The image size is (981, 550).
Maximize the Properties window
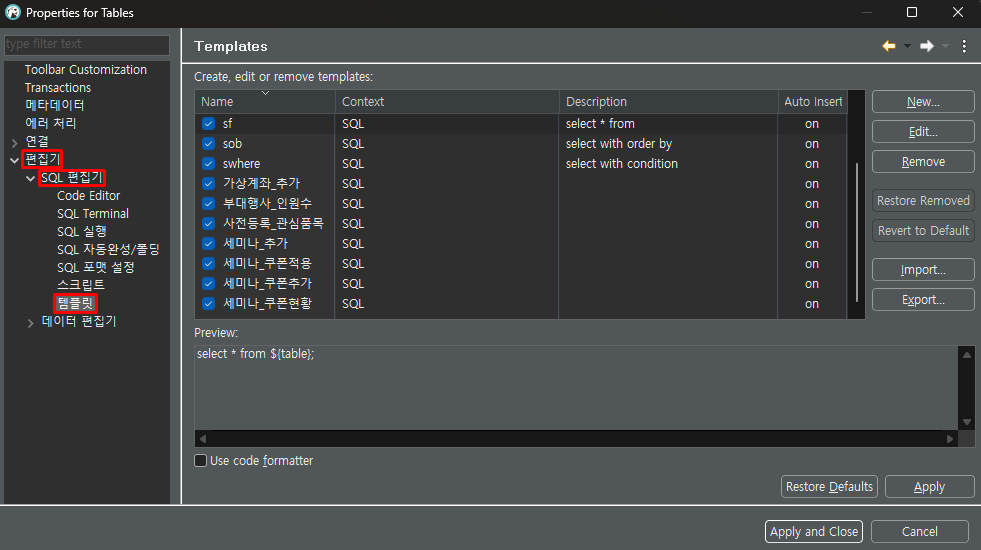pyautogui.click(x=912, y=13)
